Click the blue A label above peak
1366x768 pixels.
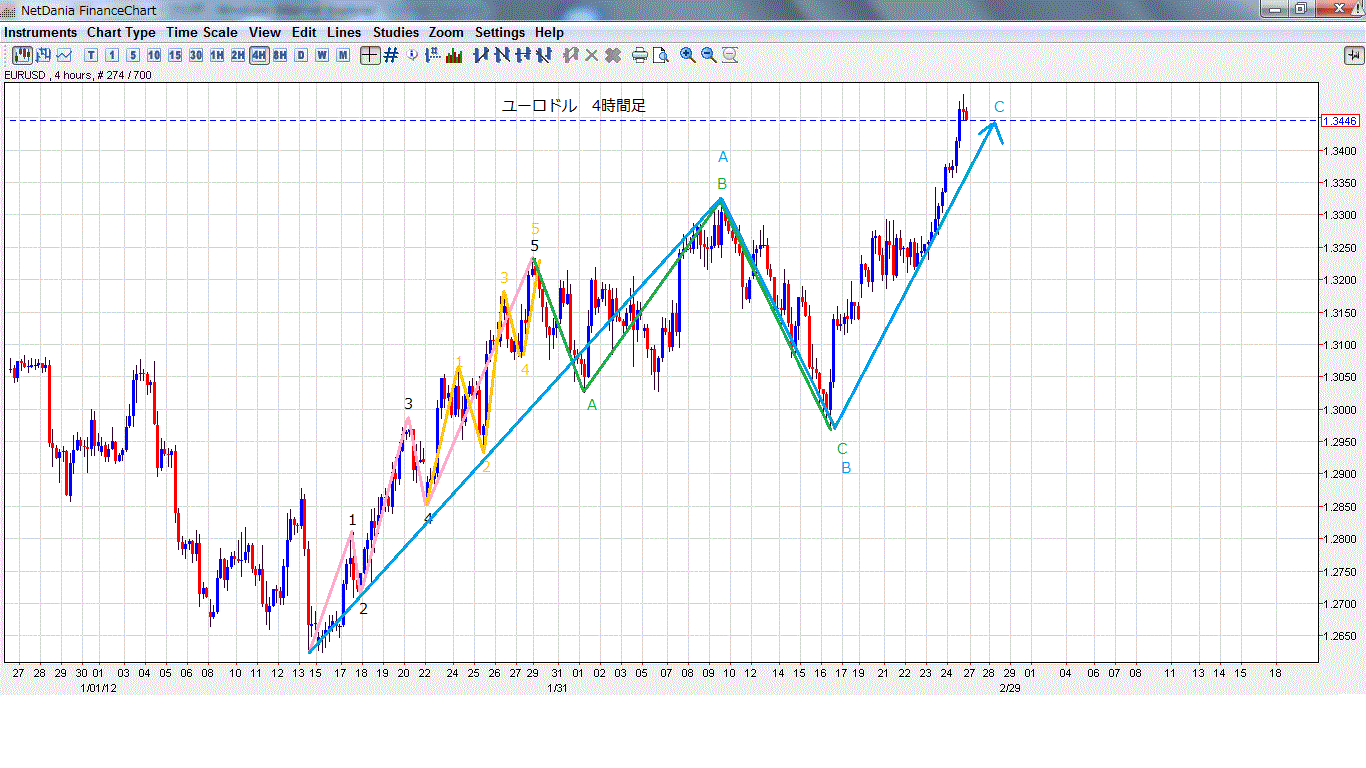click(723, 157)
